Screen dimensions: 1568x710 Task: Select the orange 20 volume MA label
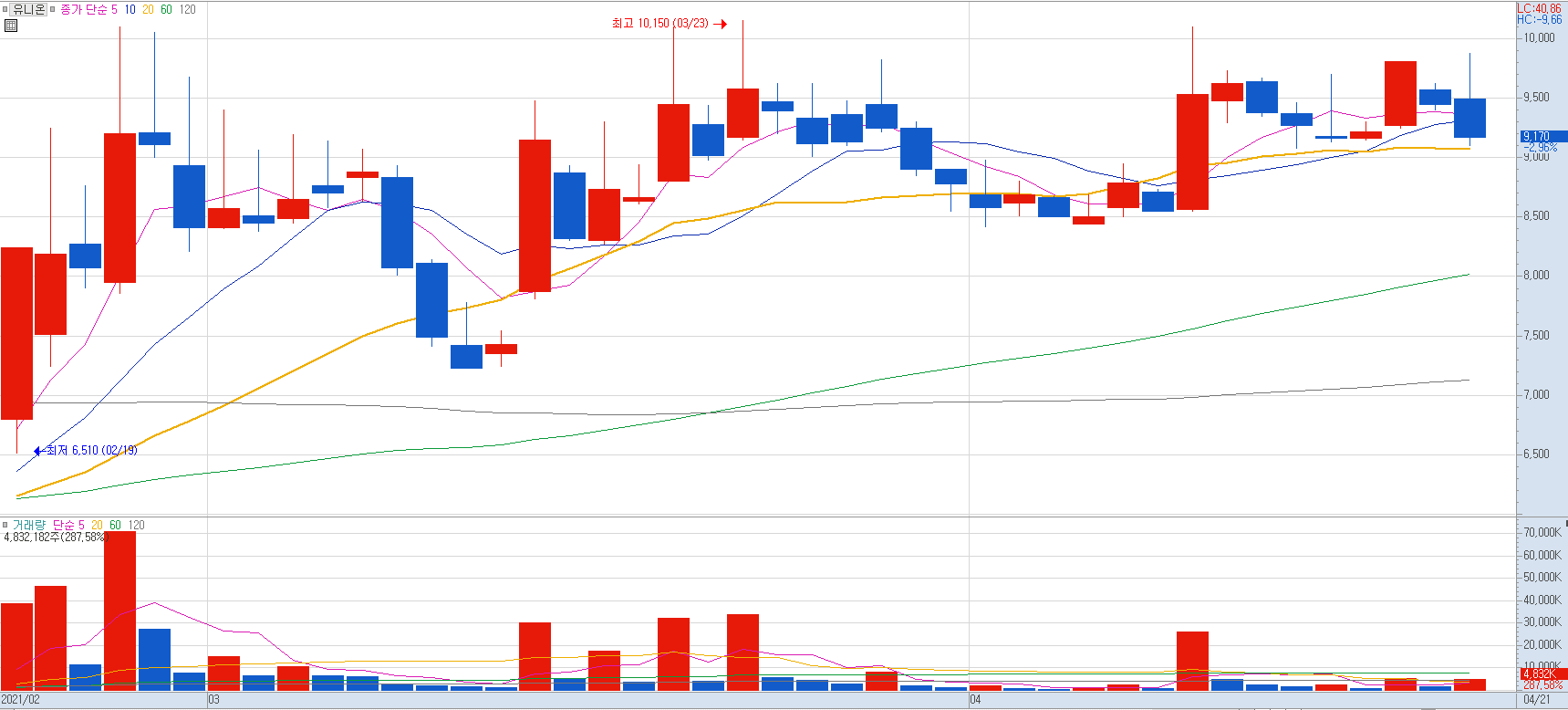pyautogui.click(x=97, y=525)
